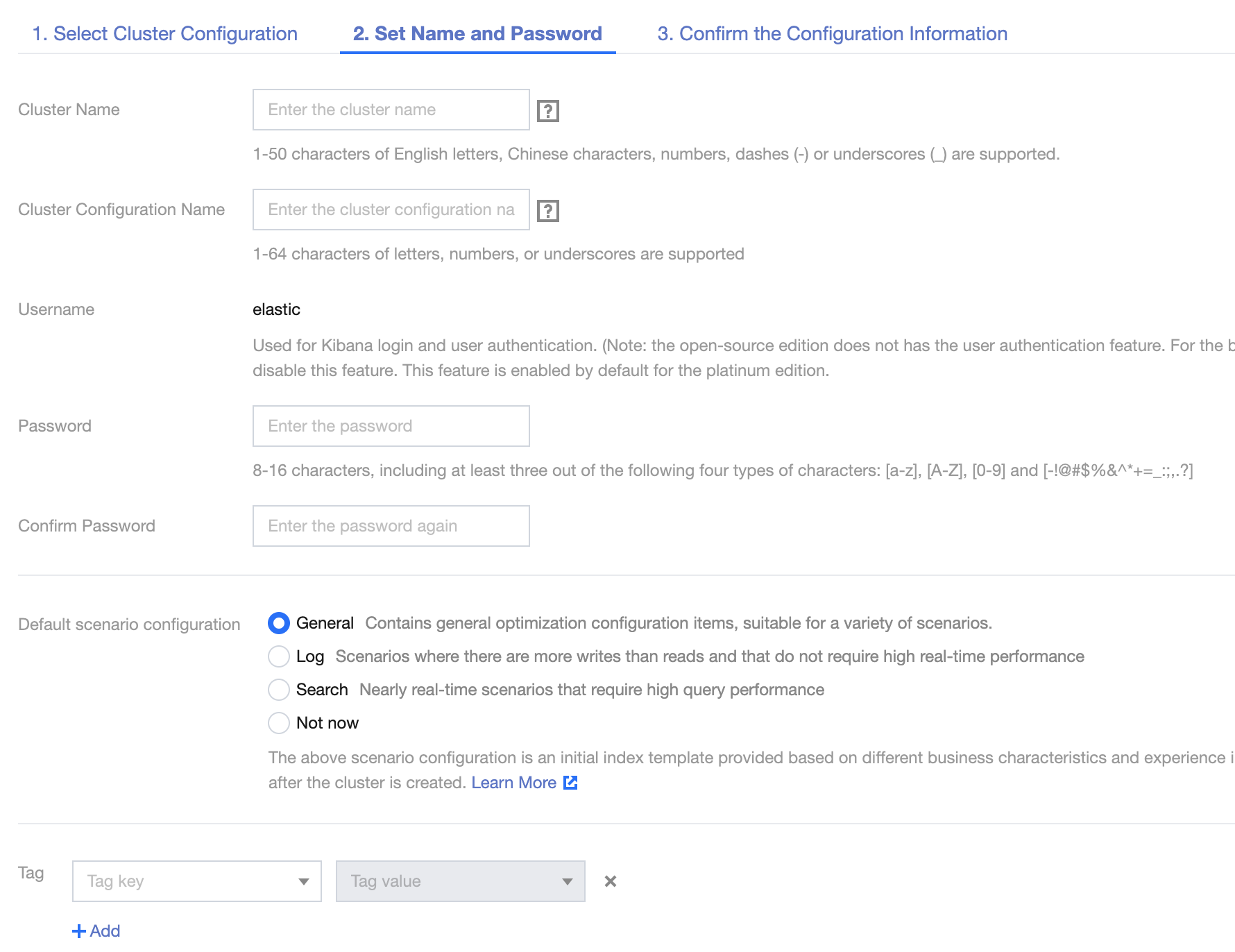Expand the Tag value dropdown
1235x952 pixels.
coord(460,881)
